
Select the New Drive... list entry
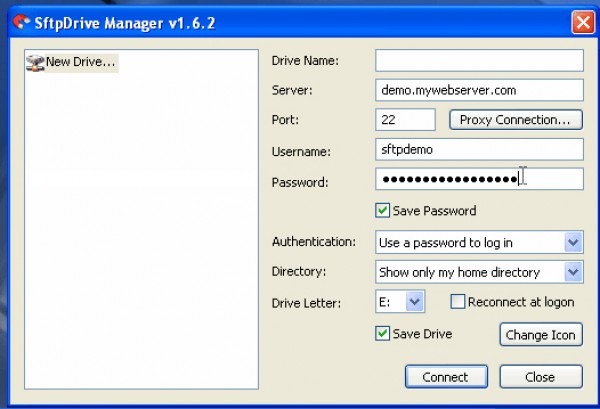[x=80, y=62]
